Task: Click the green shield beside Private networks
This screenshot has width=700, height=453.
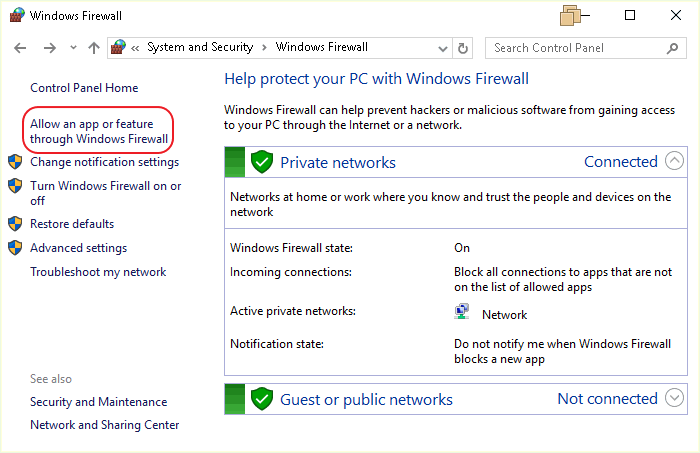Action: pyautogui.click(x=262, y=162)
